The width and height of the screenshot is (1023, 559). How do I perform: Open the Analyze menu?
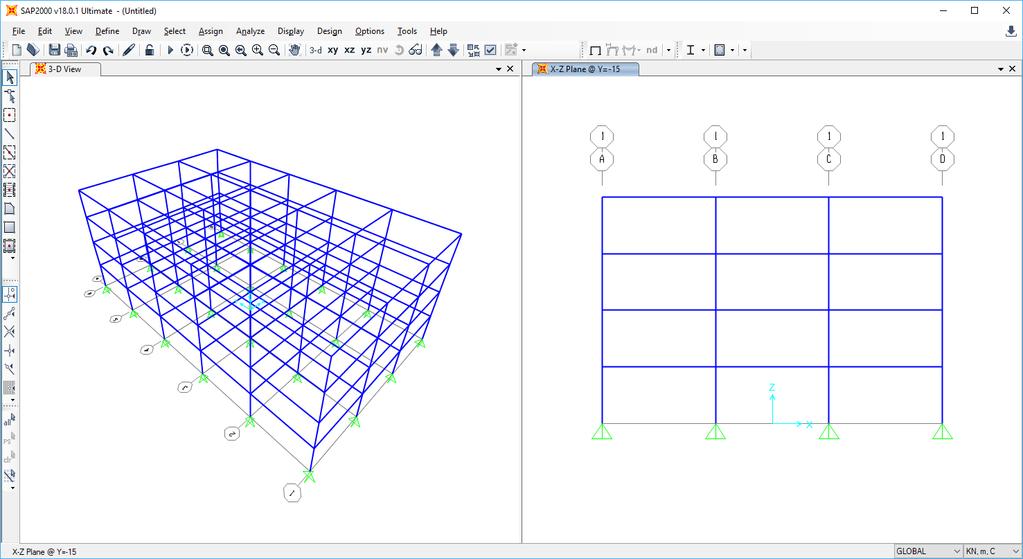click(250, 31)
